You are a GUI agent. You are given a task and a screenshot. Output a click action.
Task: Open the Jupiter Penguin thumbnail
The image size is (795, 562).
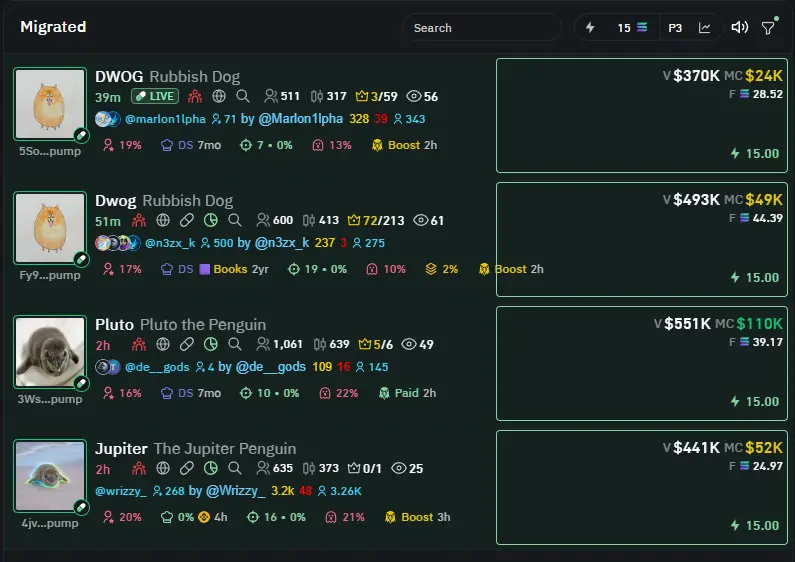tap(50, 475)
